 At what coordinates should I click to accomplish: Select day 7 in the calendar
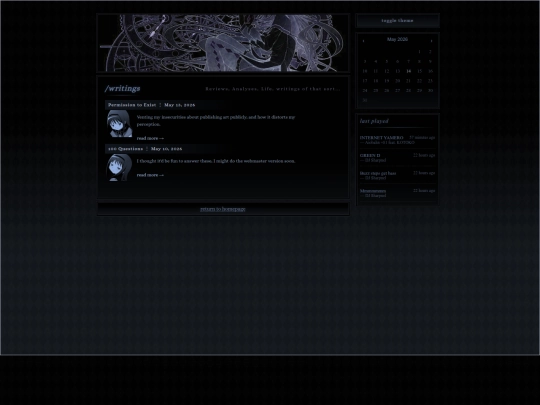point(408,61)
